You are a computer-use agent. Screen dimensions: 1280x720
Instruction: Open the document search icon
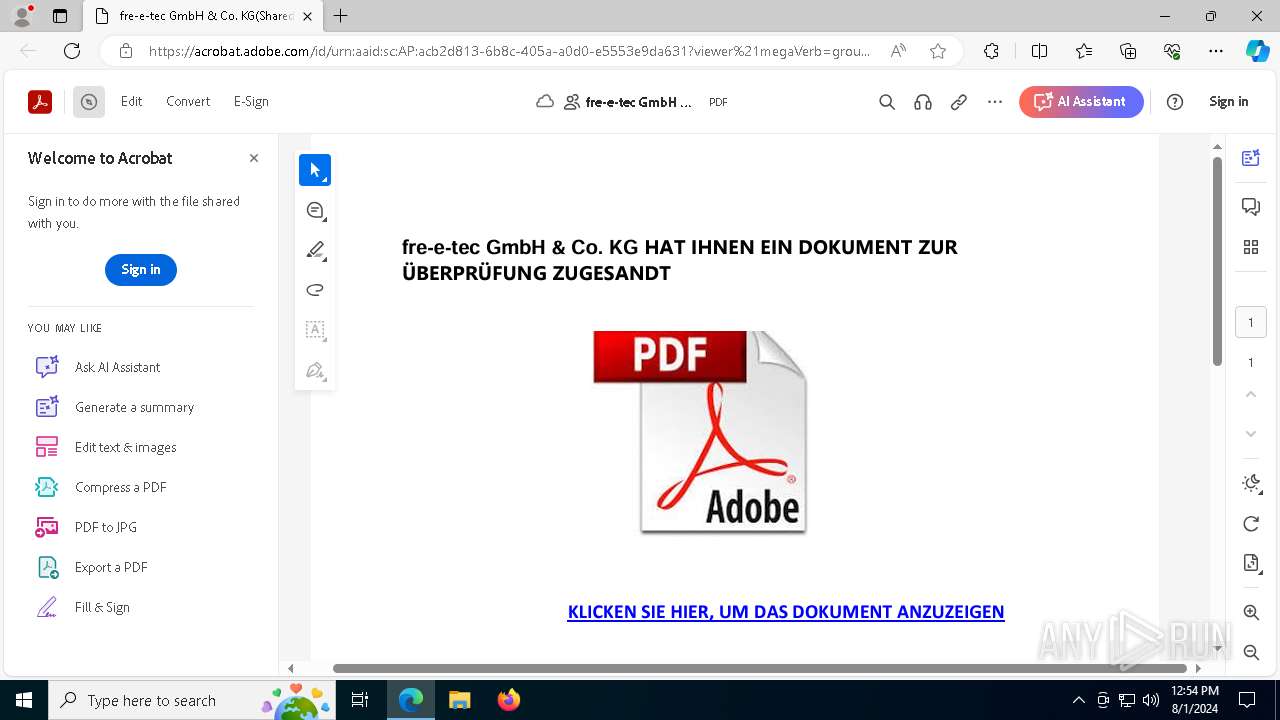[x=887, y=102]
